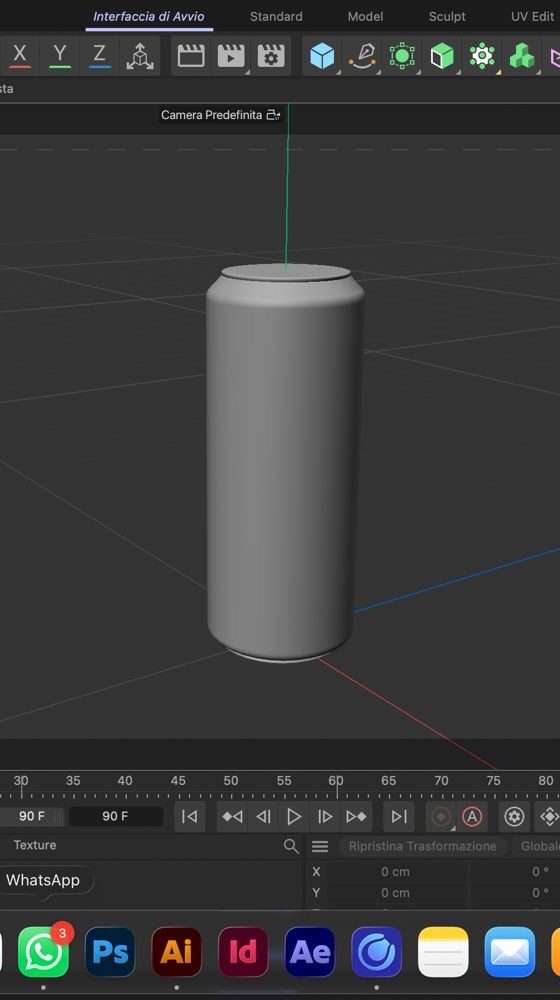Open InDesign from the Dock
The width and height of the screenshot is (560, 1000).
(x=243, y=952)
